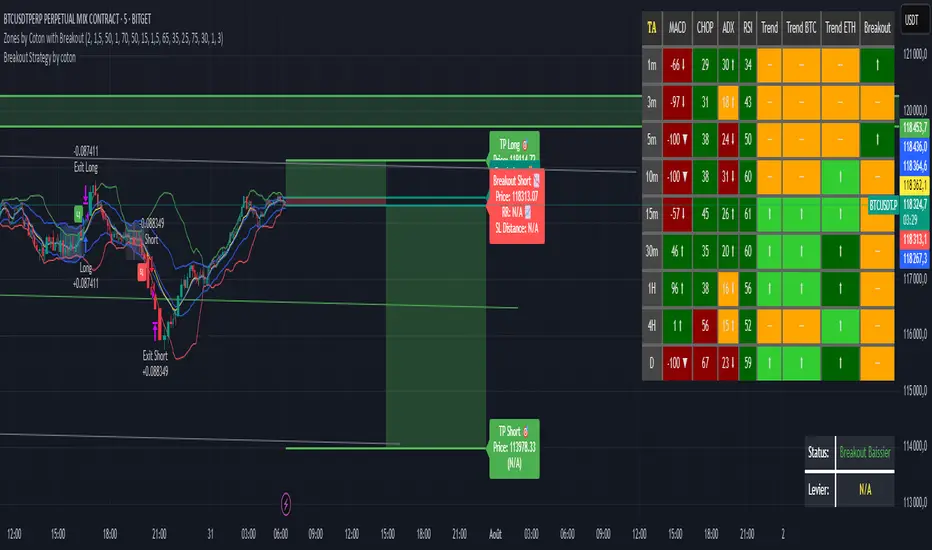Viewport: 932px width, 550px height.
Task: Click the Breakout column header
Action: [877, 27]
